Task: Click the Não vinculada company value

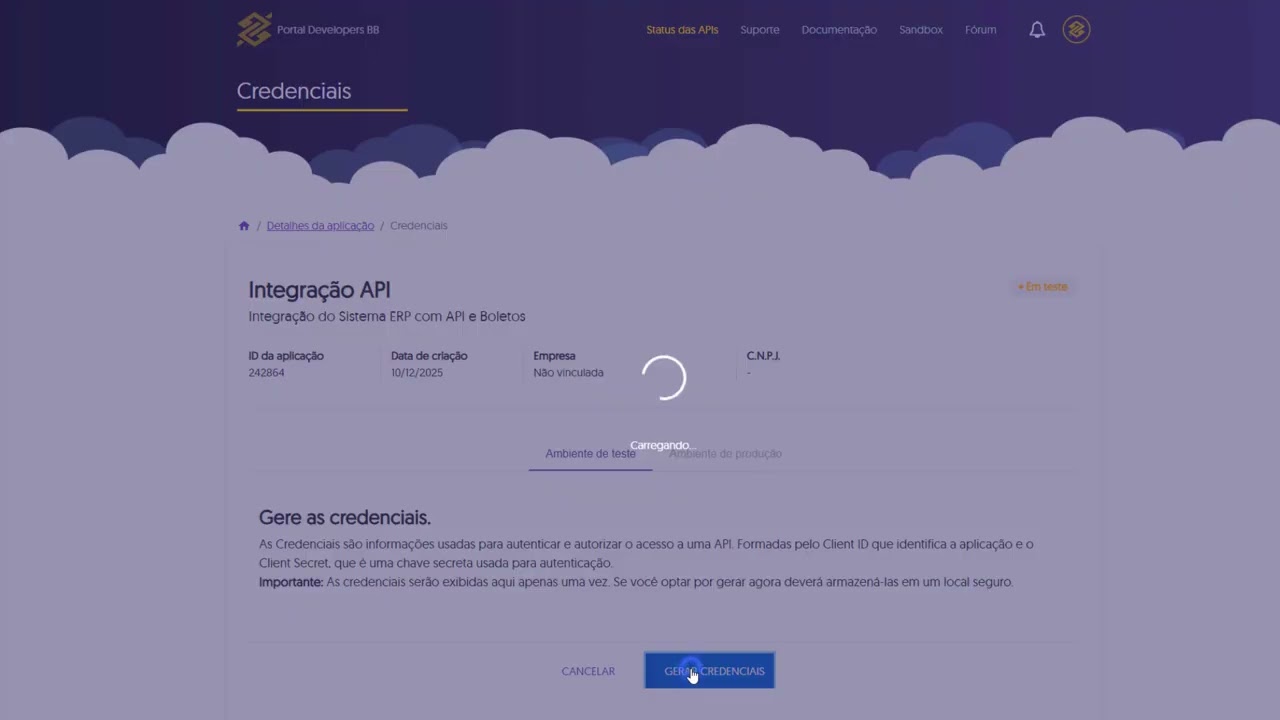Action: (568, 373)
